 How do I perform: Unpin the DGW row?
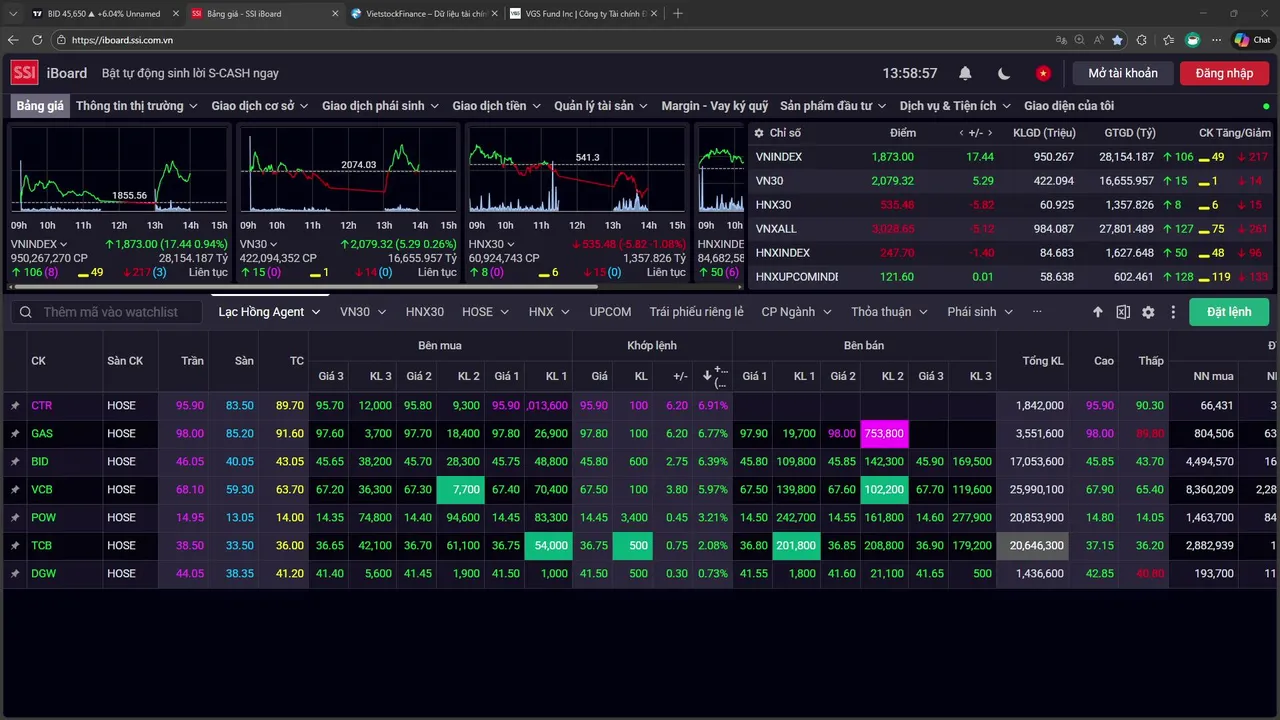(15, 574)
